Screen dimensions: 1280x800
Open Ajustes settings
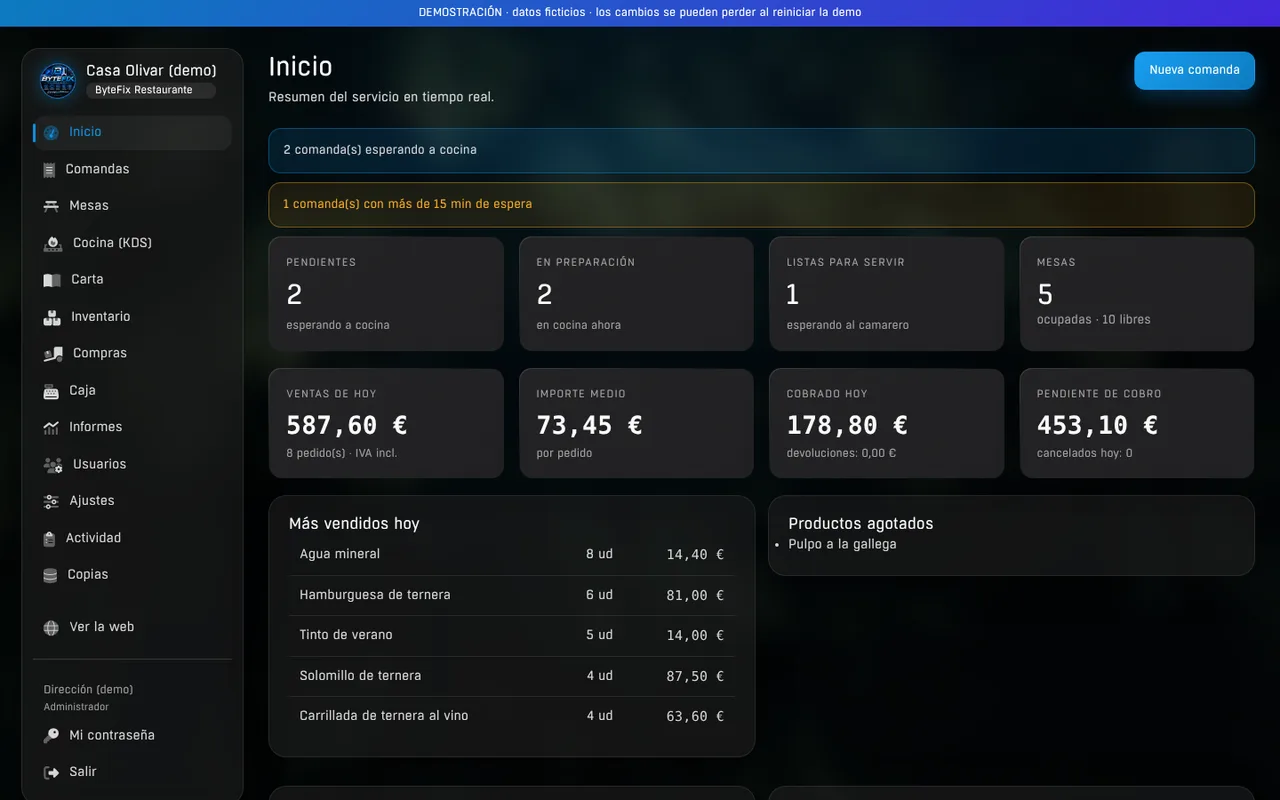tap(132, 501)
